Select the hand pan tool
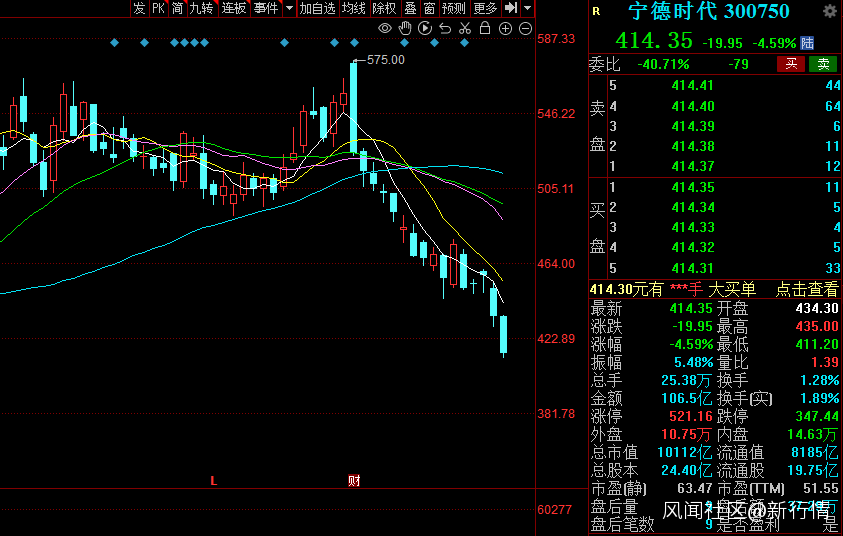The width and height of the screenshot is (843, 536). (405, 28)
